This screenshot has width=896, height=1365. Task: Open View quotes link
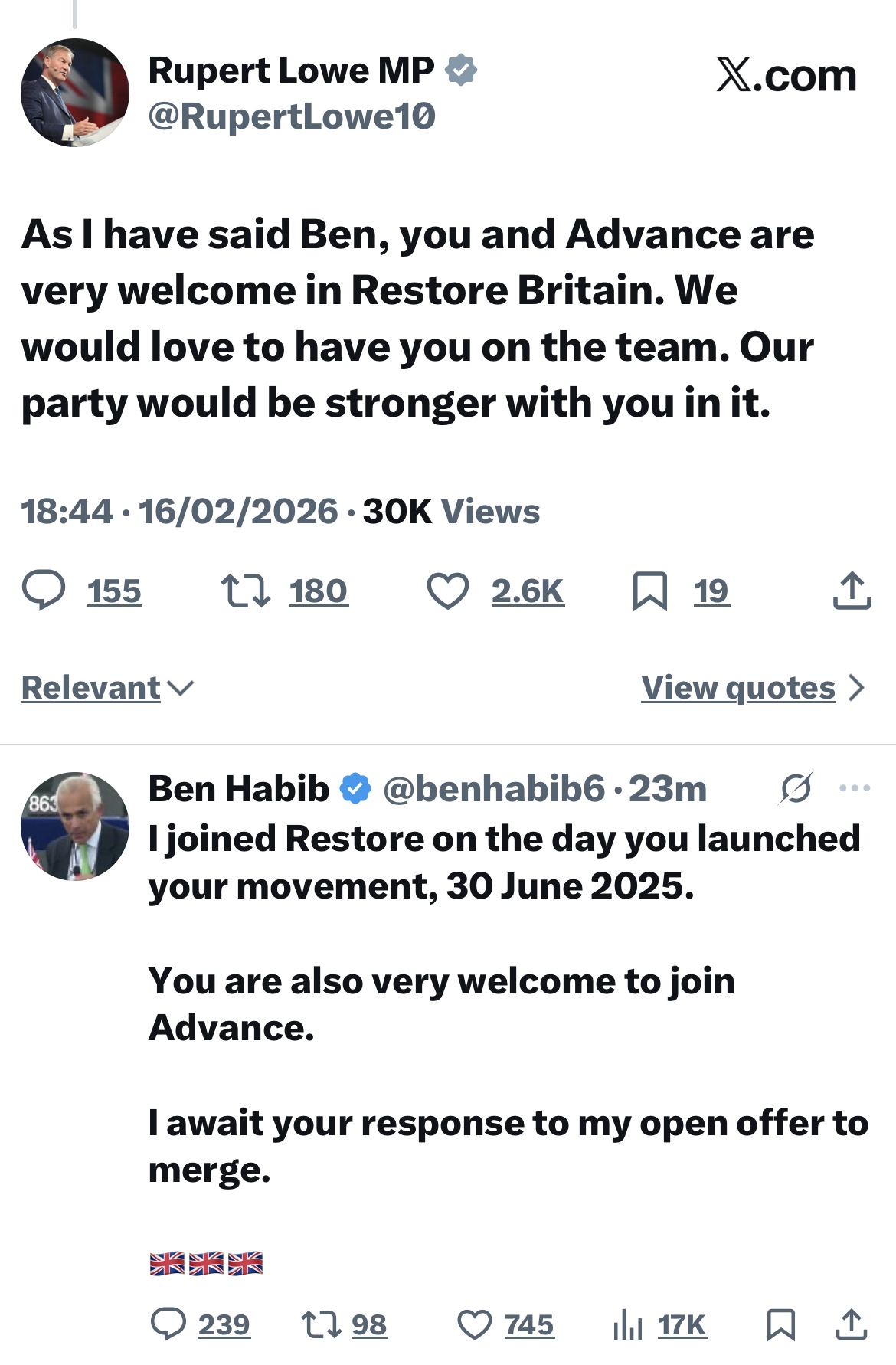[738, 688]
